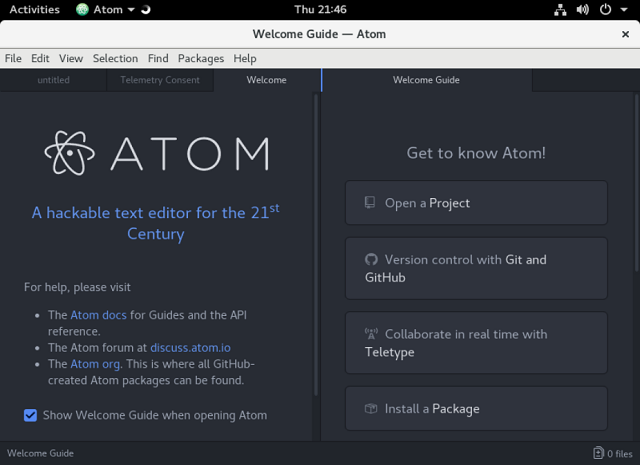Viewport: 640px width, 465px height.
Task: Open the View menu
Action: click(71, 58)
